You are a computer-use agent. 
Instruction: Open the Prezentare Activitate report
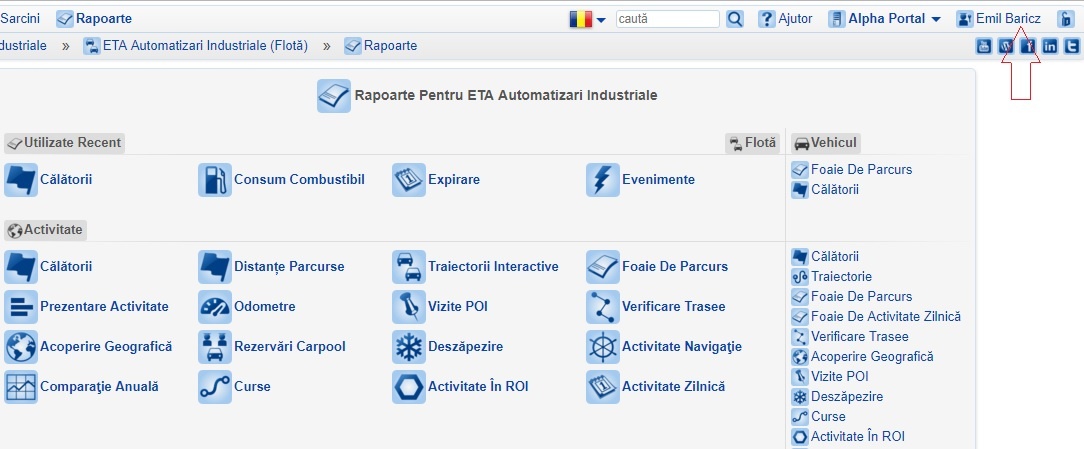pyautogui.click(x=86, y=307)
